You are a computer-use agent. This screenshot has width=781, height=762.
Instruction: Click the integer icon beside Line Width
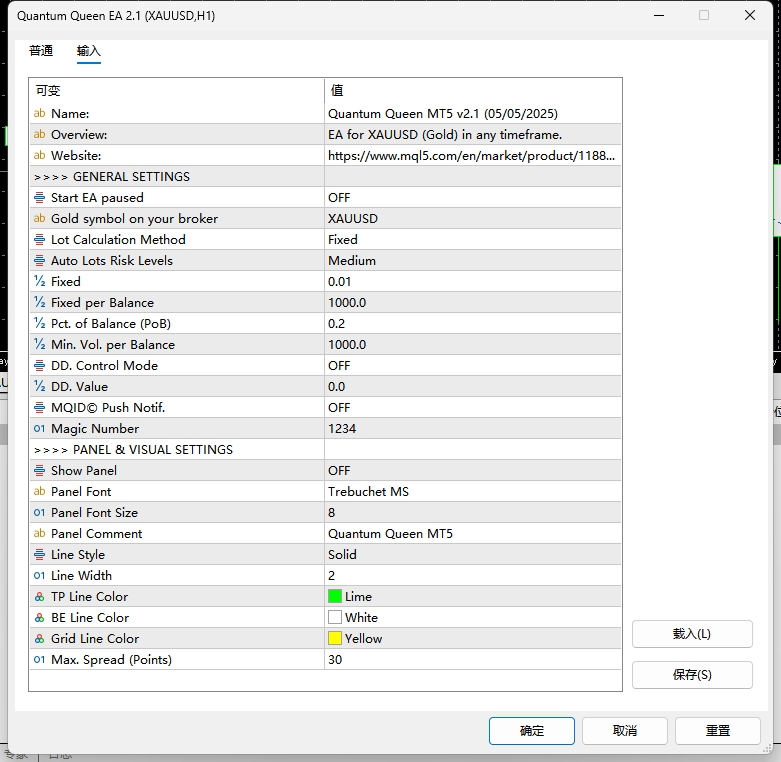tap(39, 576)
